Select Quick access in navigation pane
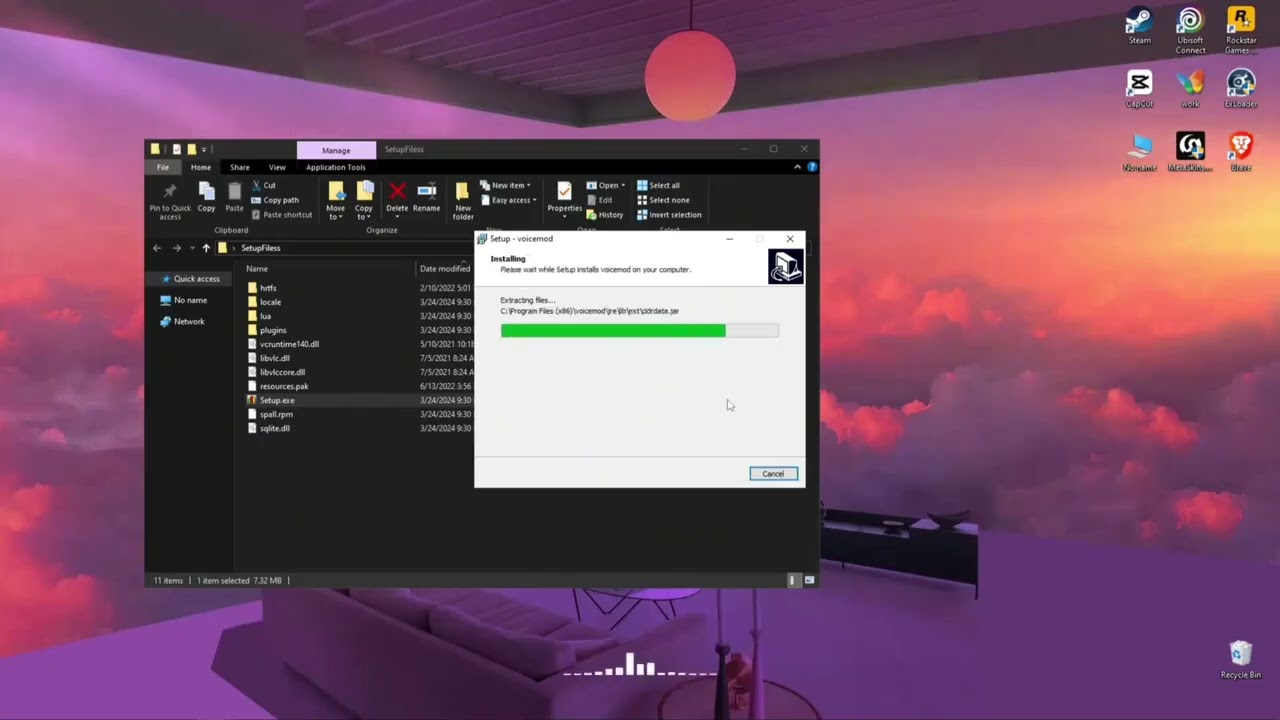Screen dimensions: 1280x720 [189, 279]
